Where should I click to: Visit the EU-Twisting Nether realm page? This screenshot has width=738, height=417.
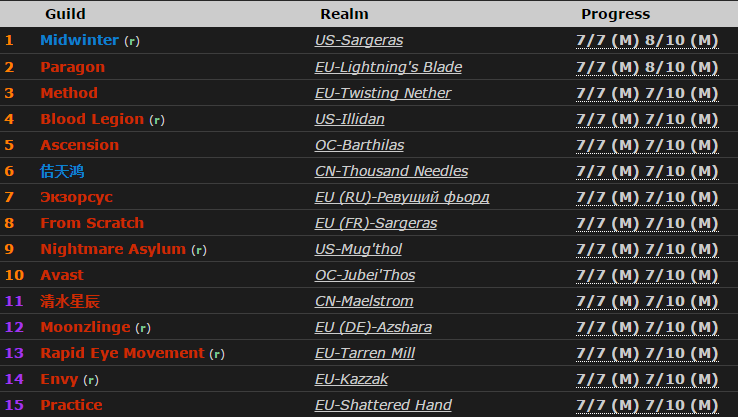(382, 93)
